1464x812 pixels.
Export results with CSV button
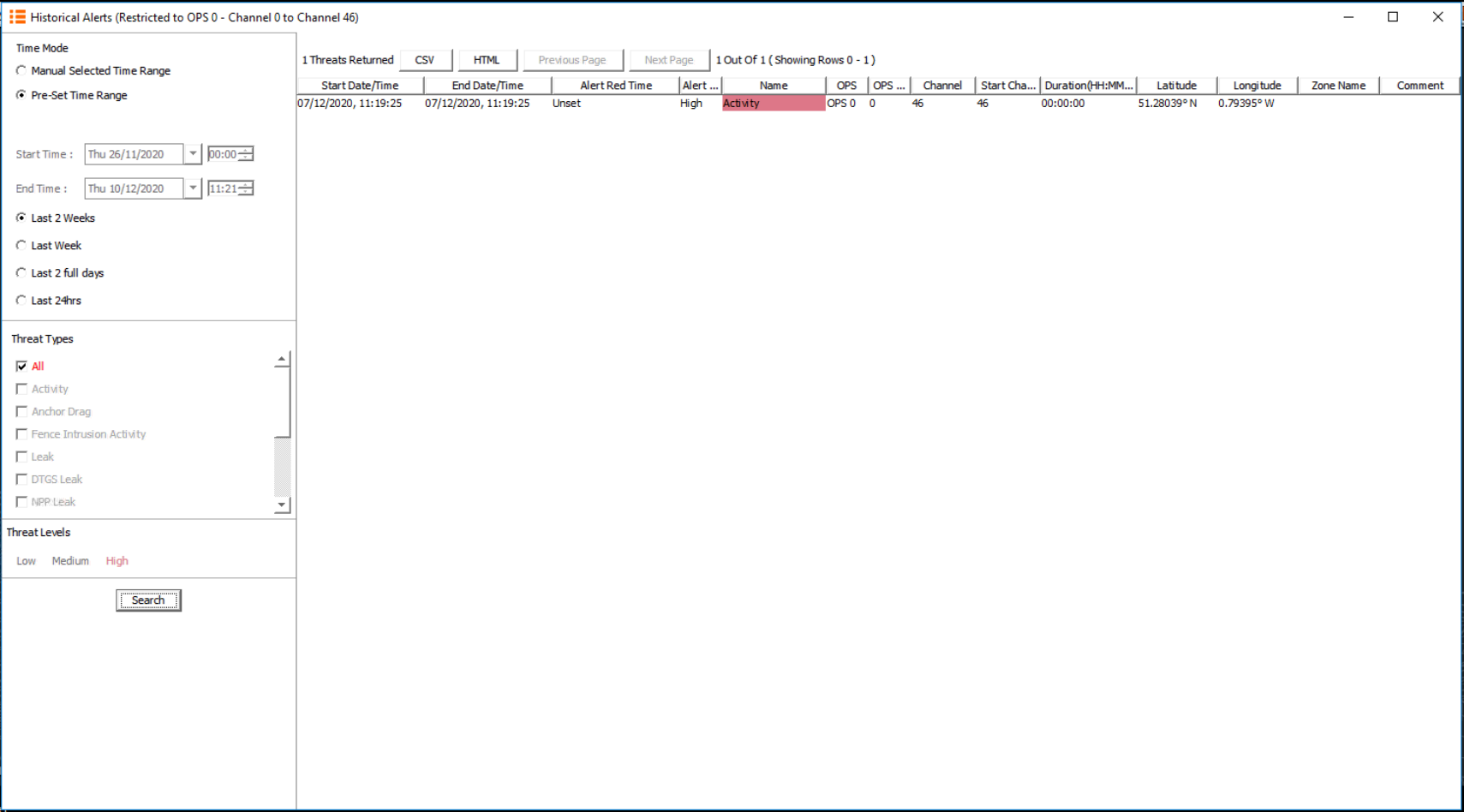click(x=425, y=60)
